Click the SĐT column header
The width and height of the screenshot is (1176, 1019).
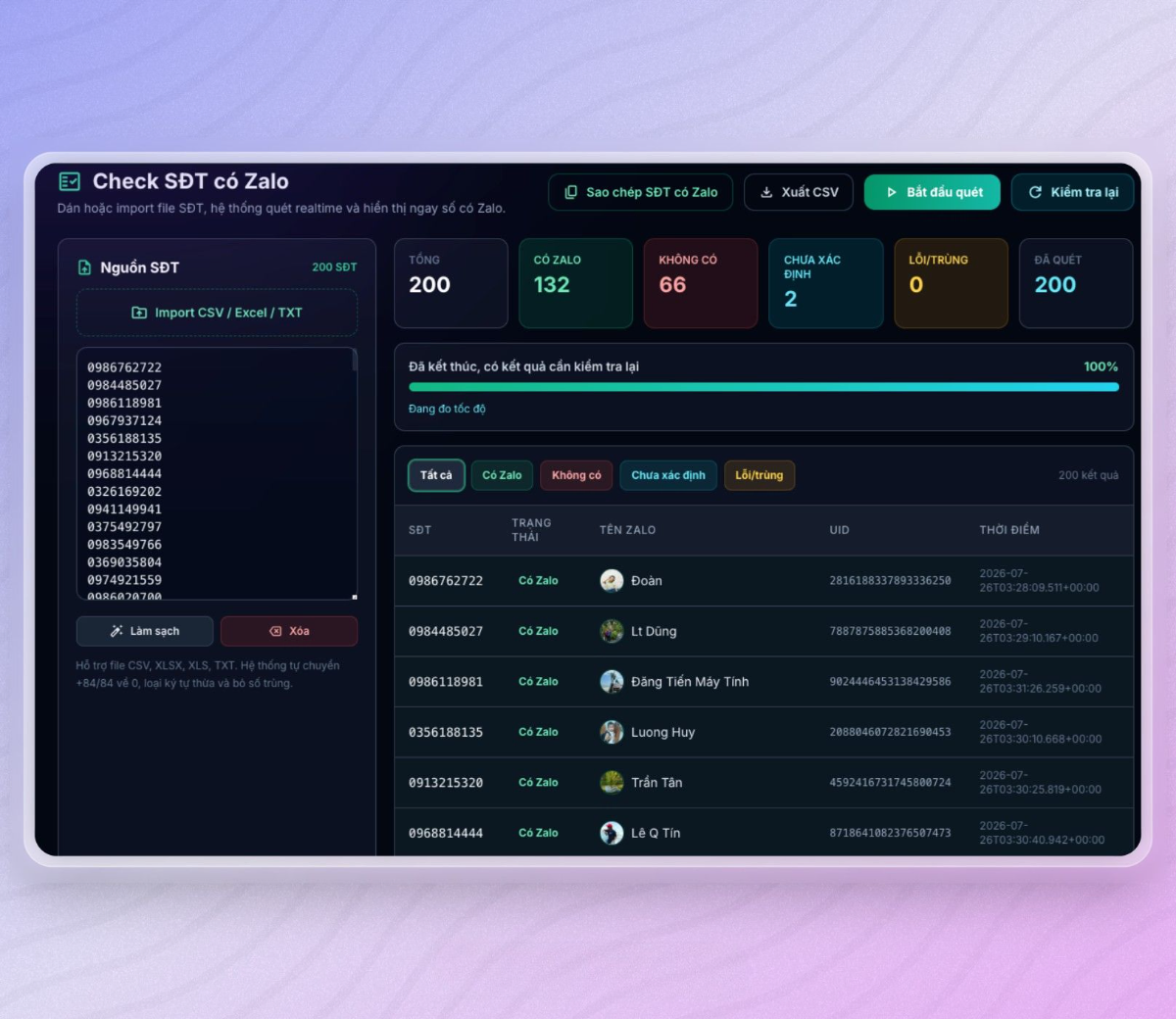point(419,530)
